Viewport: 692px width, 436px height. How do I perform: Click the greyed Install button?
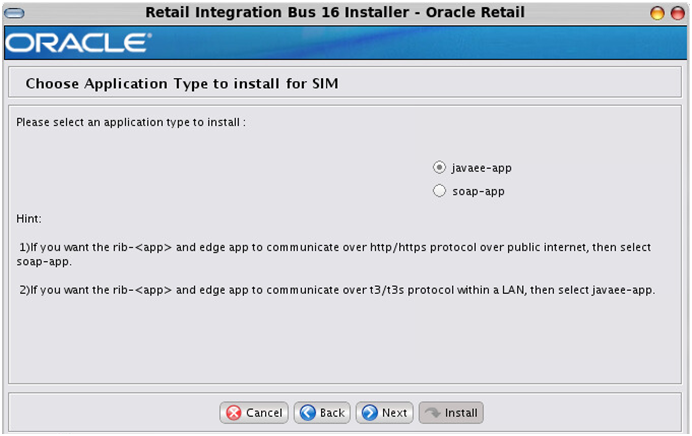[x=451, y=413]
